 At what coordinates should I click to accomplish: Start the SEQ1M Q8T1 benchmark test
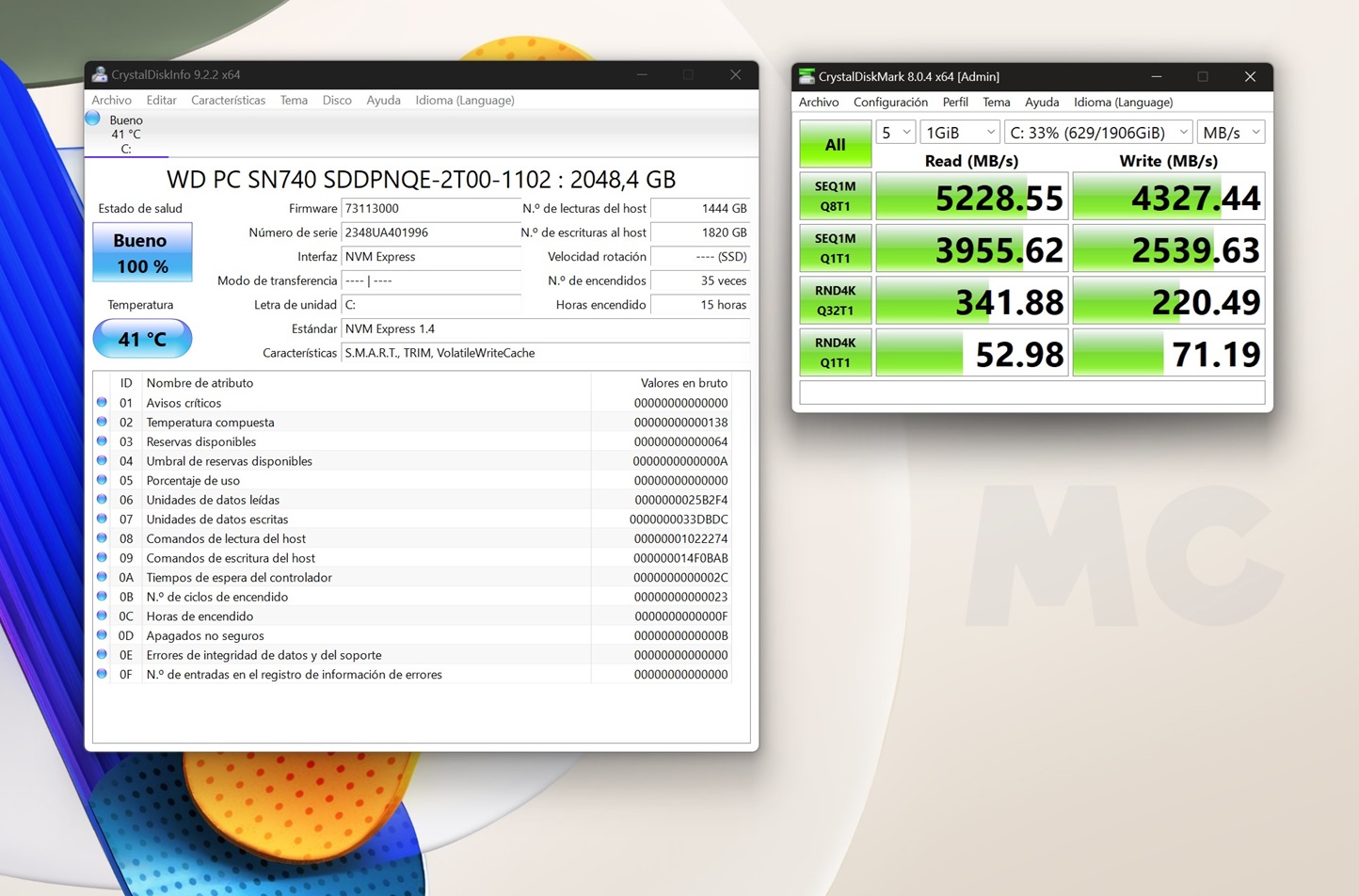tap(835, 196)
